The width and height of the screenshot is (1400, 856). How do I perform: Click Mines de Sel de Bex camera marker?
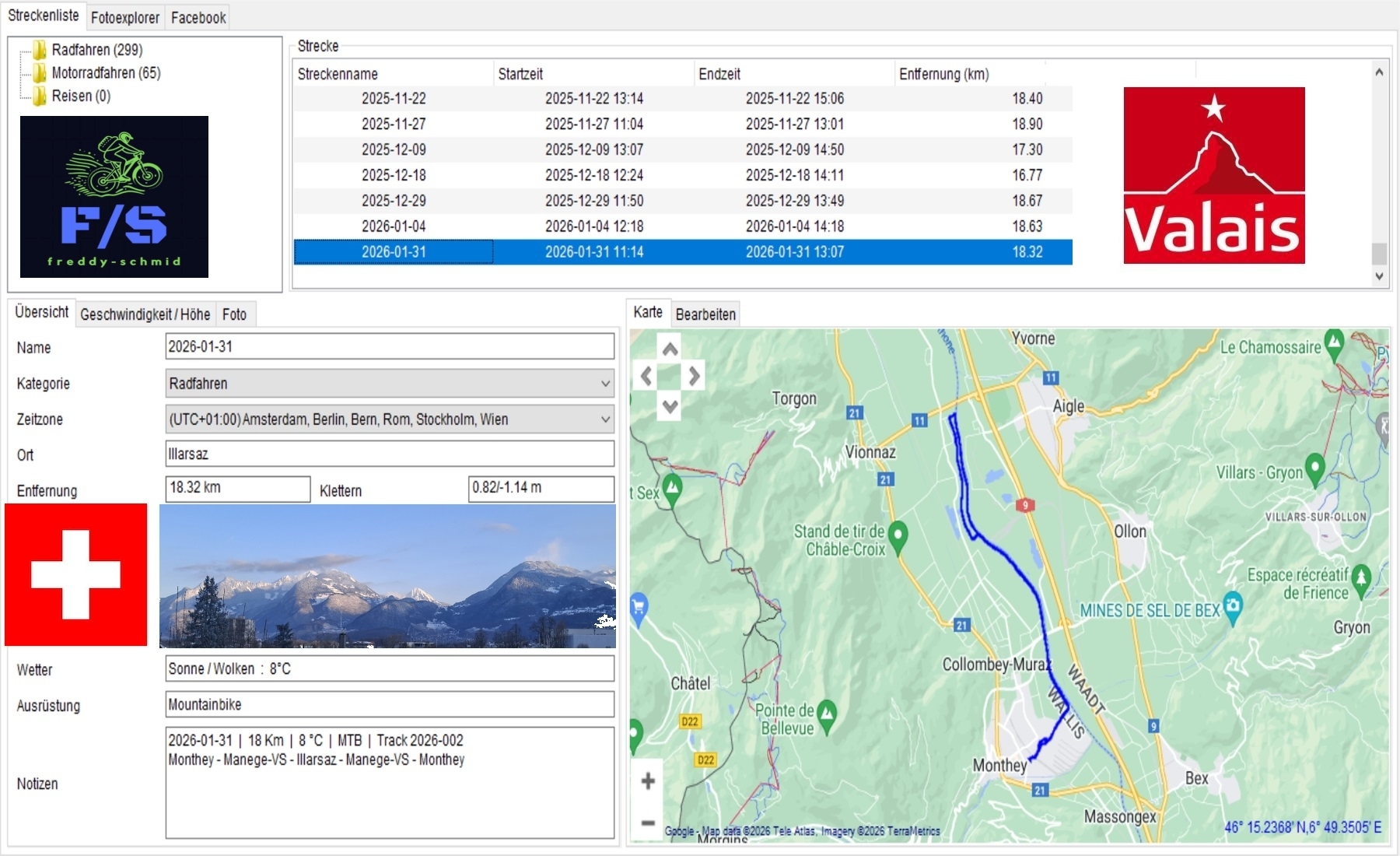[1233, 606]
